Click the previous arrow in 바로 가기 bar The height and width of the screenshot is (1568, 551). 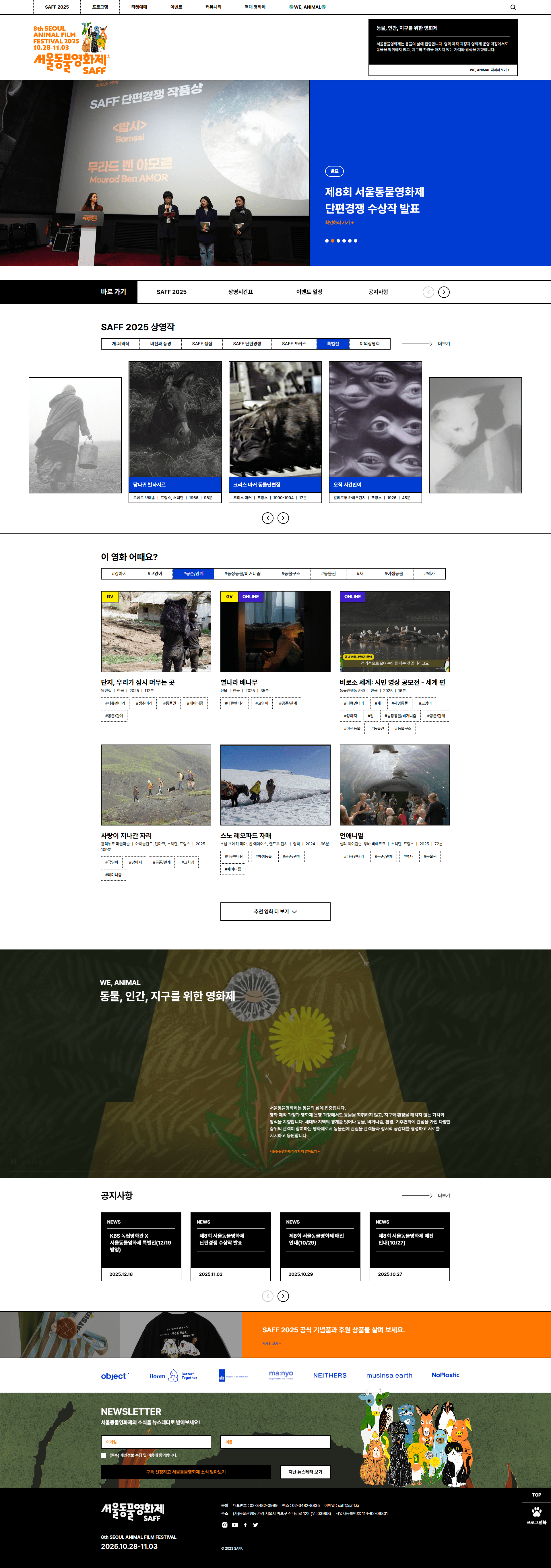click(429, 292)
